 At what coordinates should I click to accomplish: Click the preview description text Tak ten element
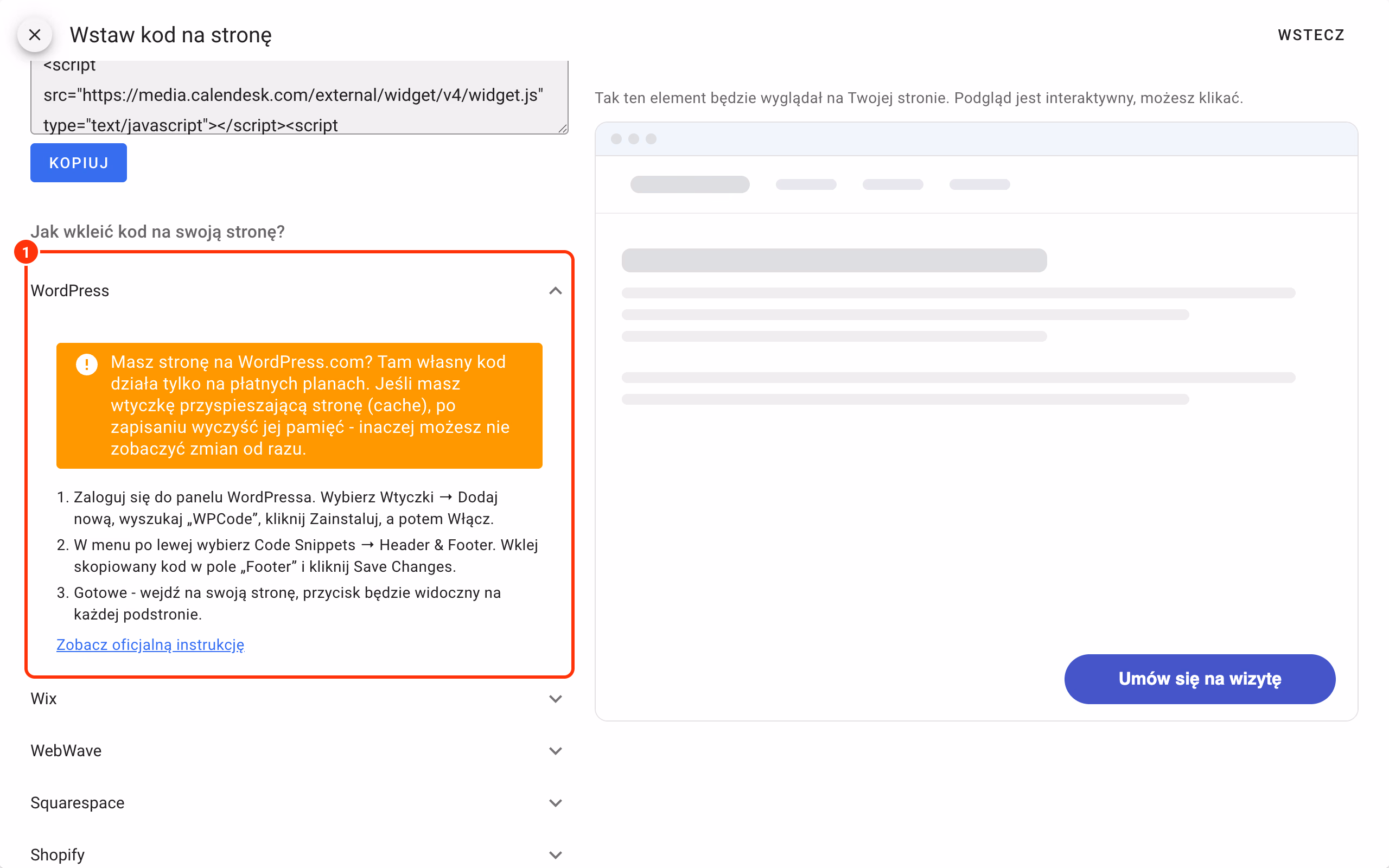point(919,98)
